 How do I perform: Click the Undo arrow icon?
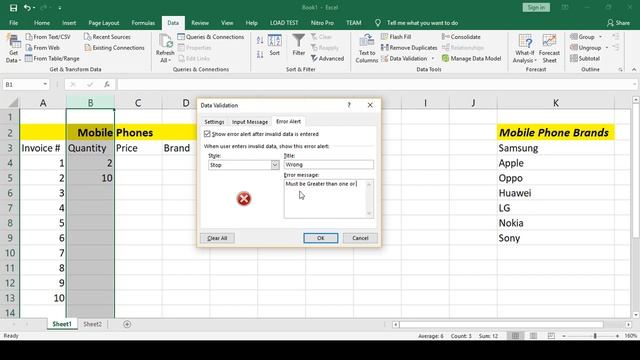[x=27, y=8]
